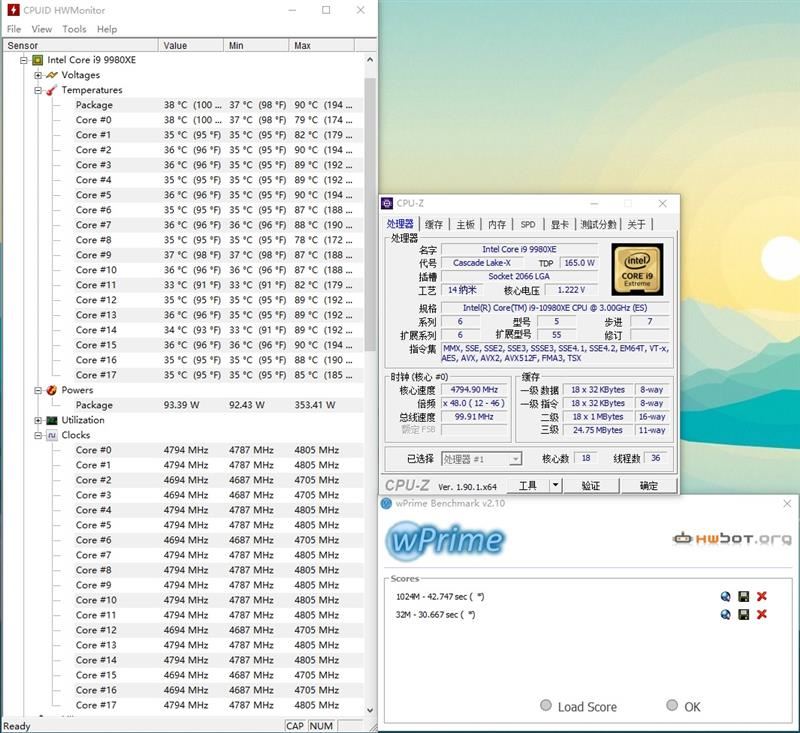Click the Powers flame icon

(x=52, y=390)
